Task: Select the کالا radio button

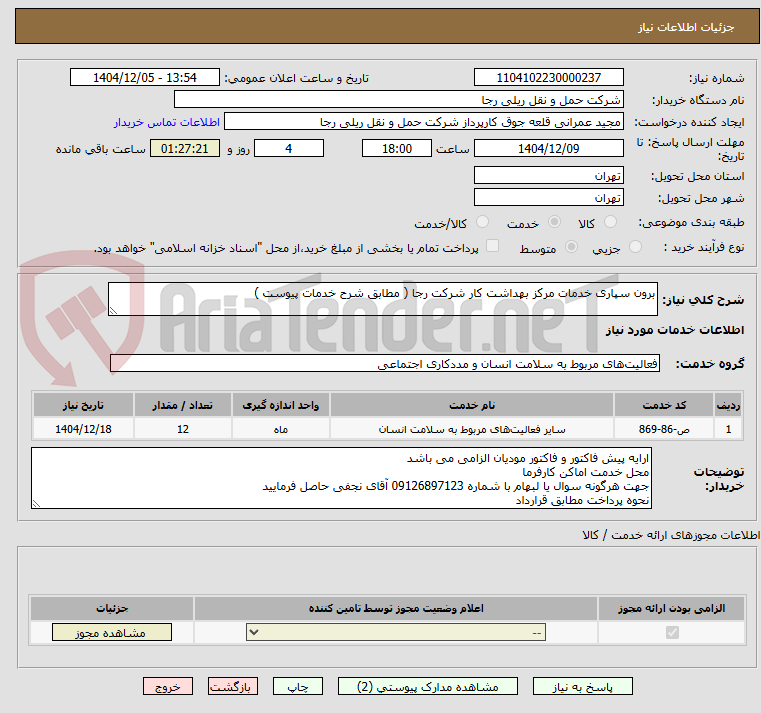Action: [x=610, y=222]
